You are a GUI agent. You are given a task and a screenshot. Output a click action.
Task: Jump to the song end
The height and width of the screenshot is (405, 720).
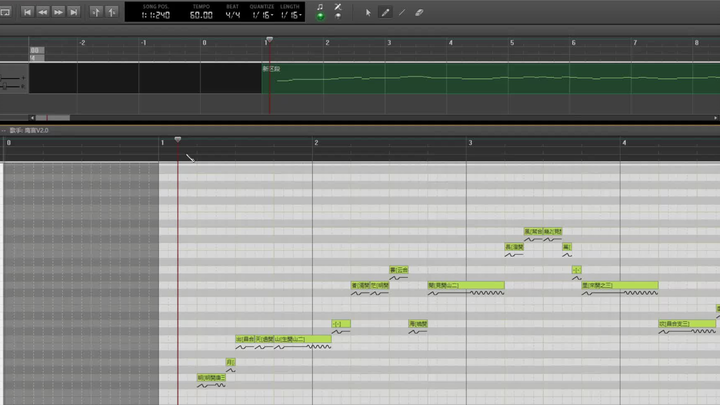73,12
